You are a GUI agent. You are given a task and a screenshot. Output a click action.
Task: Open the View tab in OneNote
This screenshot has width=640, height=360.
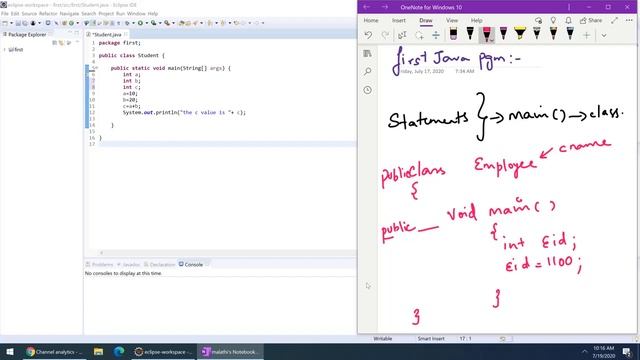[x=452, y=20]
